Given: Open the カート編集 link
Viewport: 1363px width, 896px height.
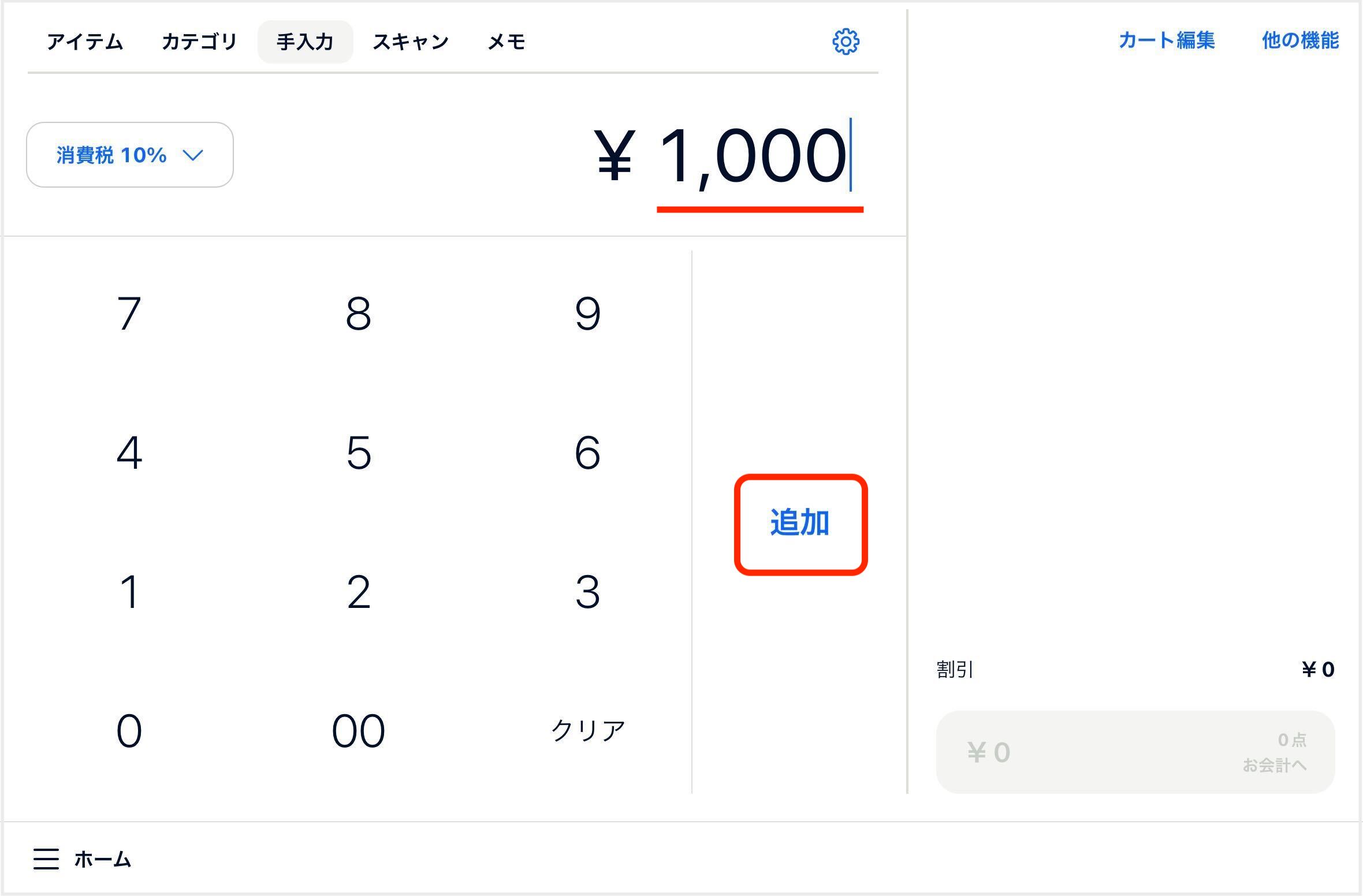Looking at the screenshot, I should 1167,40.
